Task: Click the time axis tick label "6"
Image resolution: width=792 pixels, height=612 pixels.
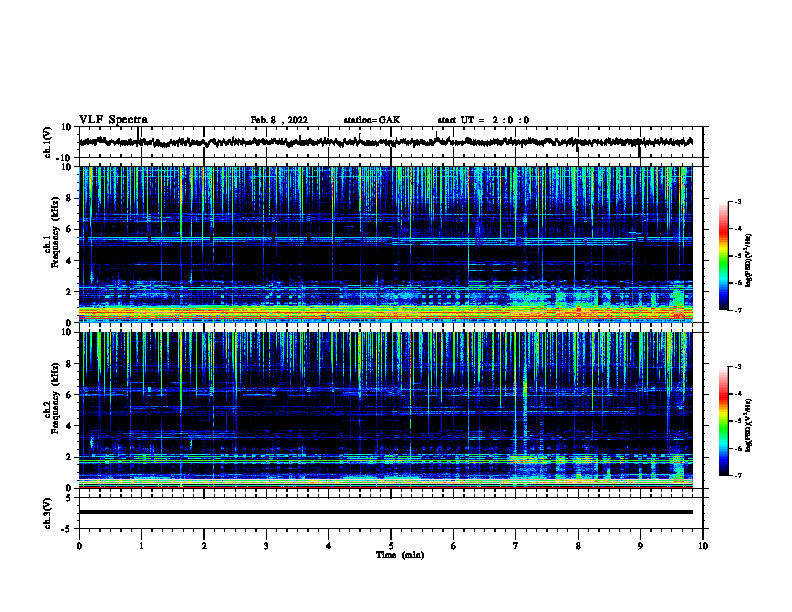Action: point(454,546)
